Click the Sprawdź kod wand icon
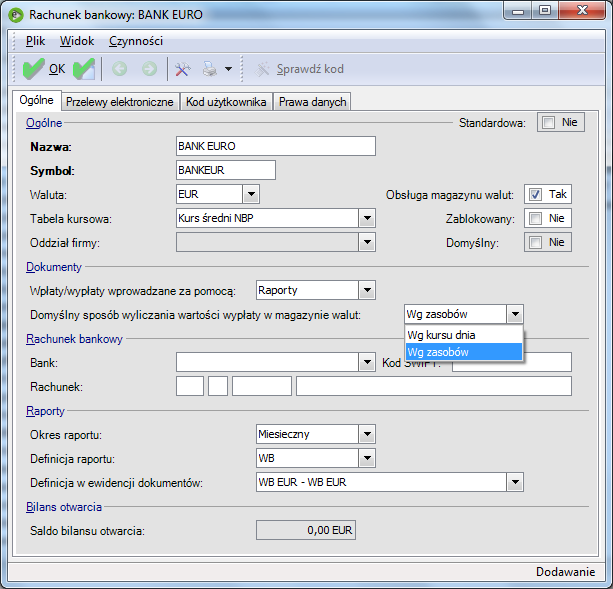This screenshot has height=589, width=613. coord(262,69)
